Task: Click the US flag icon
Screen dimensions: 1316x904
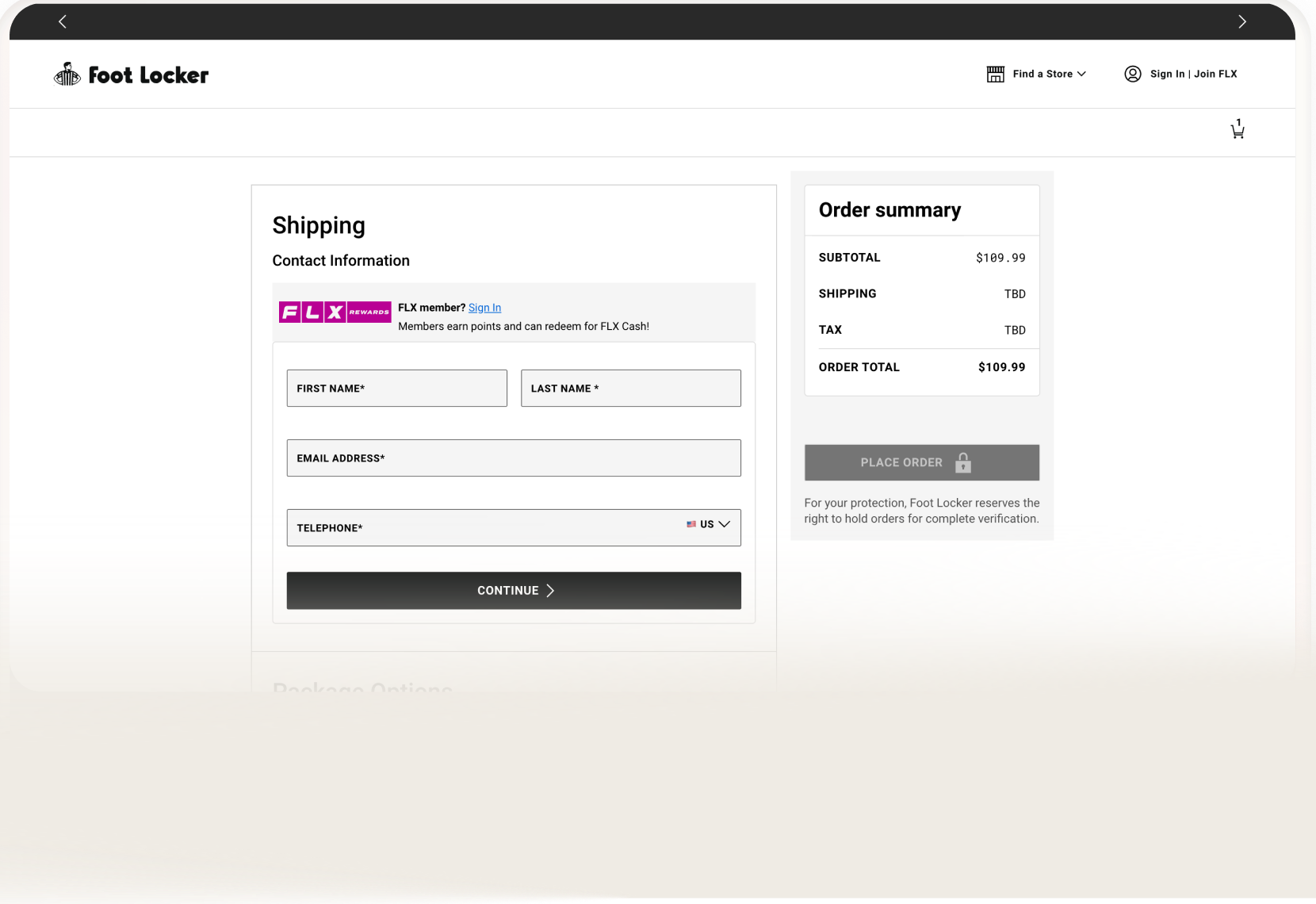Action: 691,524
